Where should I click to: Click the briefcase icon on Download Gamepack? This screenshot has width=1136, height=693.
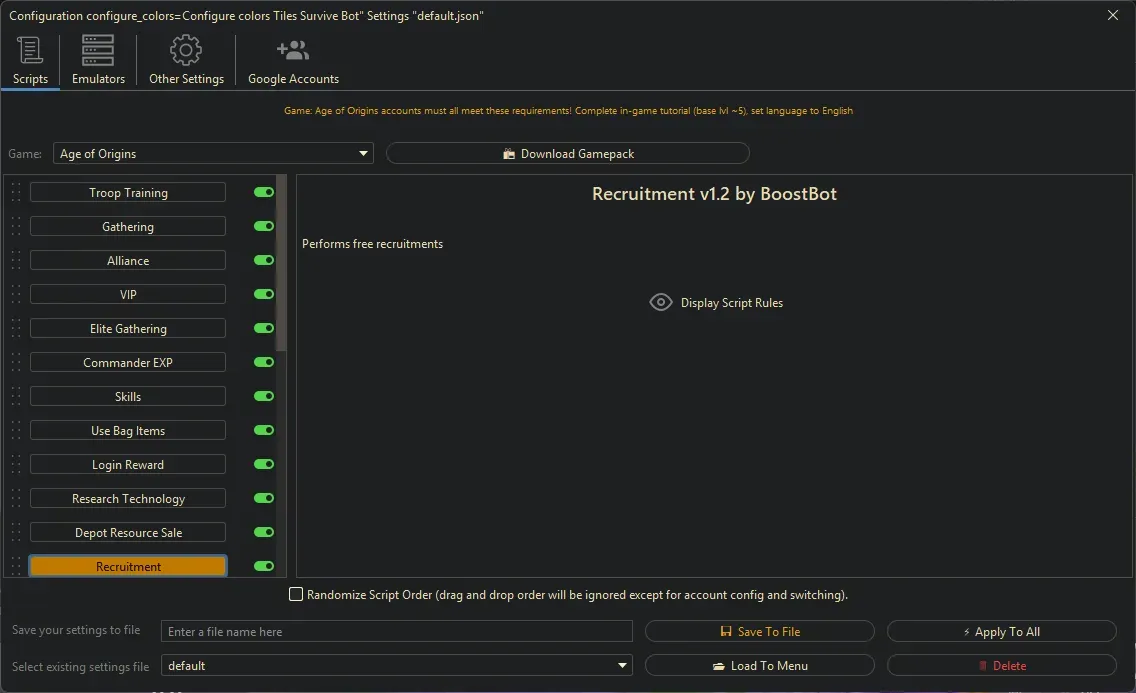coord(510,153)
